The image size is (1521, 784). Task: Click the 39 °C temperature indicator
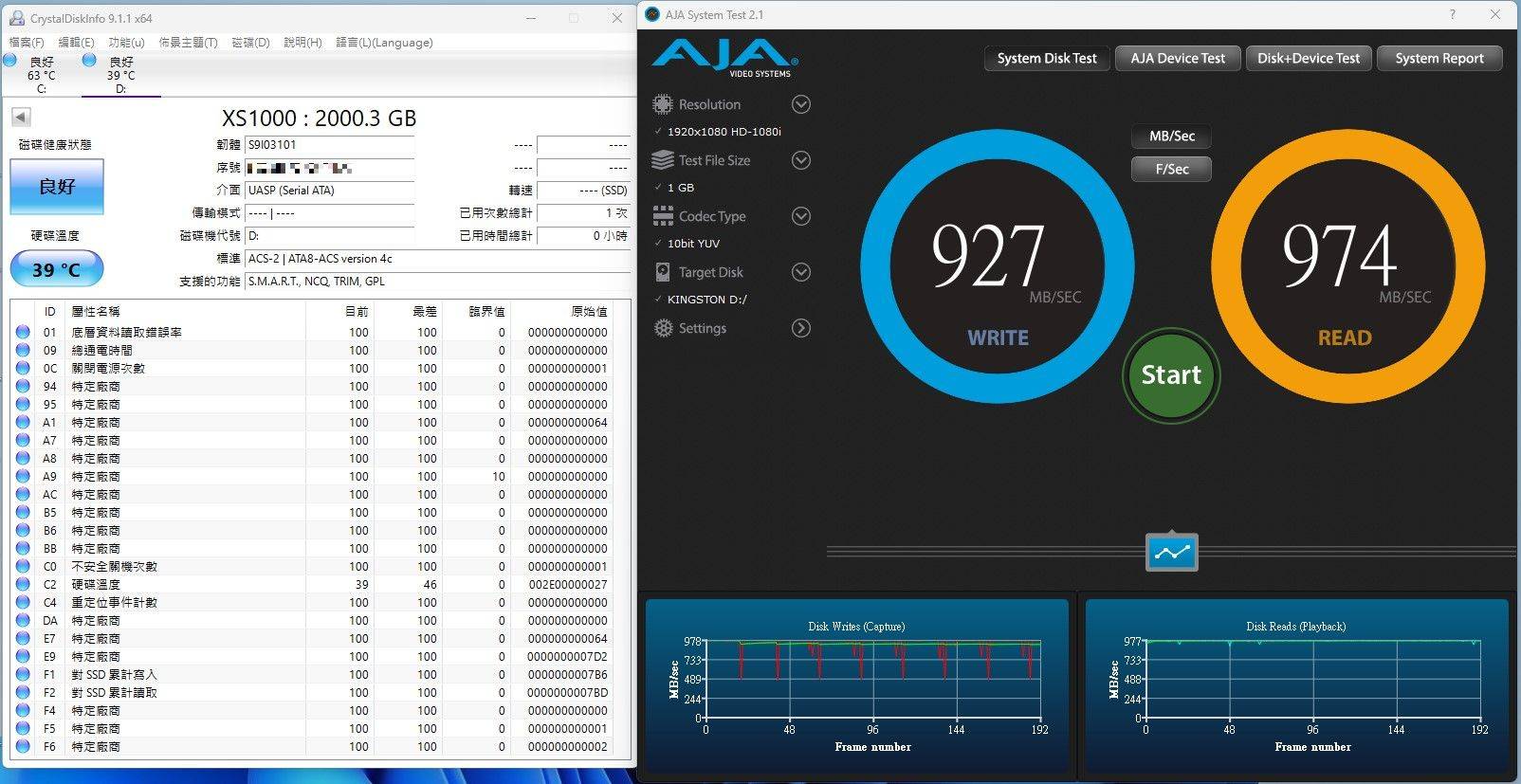[57, 269]
